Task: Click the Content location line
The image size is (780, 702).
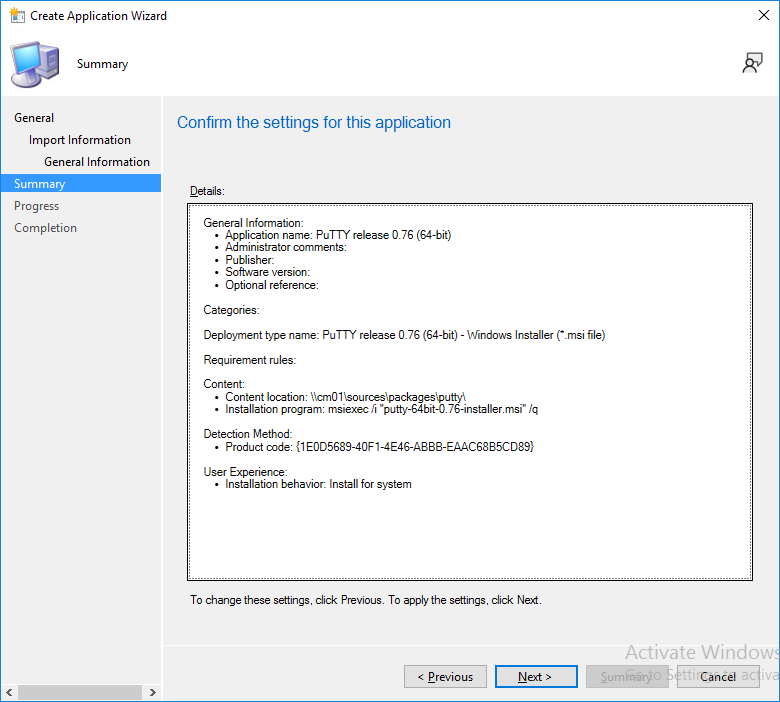Action: (345, 397)
